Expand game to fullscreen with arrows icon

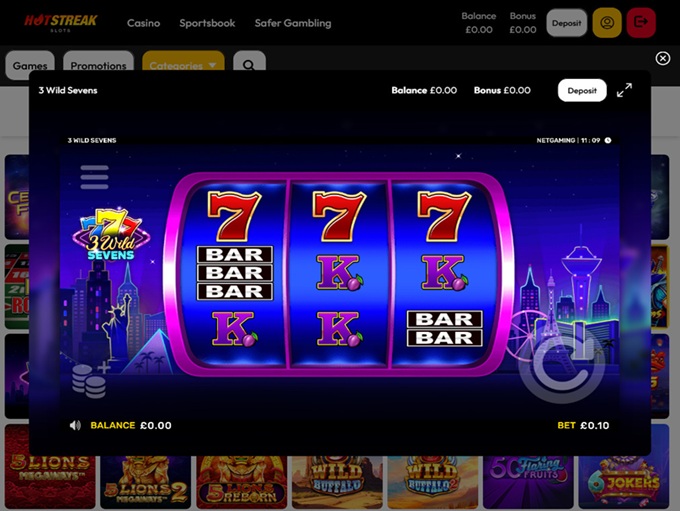coord(624,90)
